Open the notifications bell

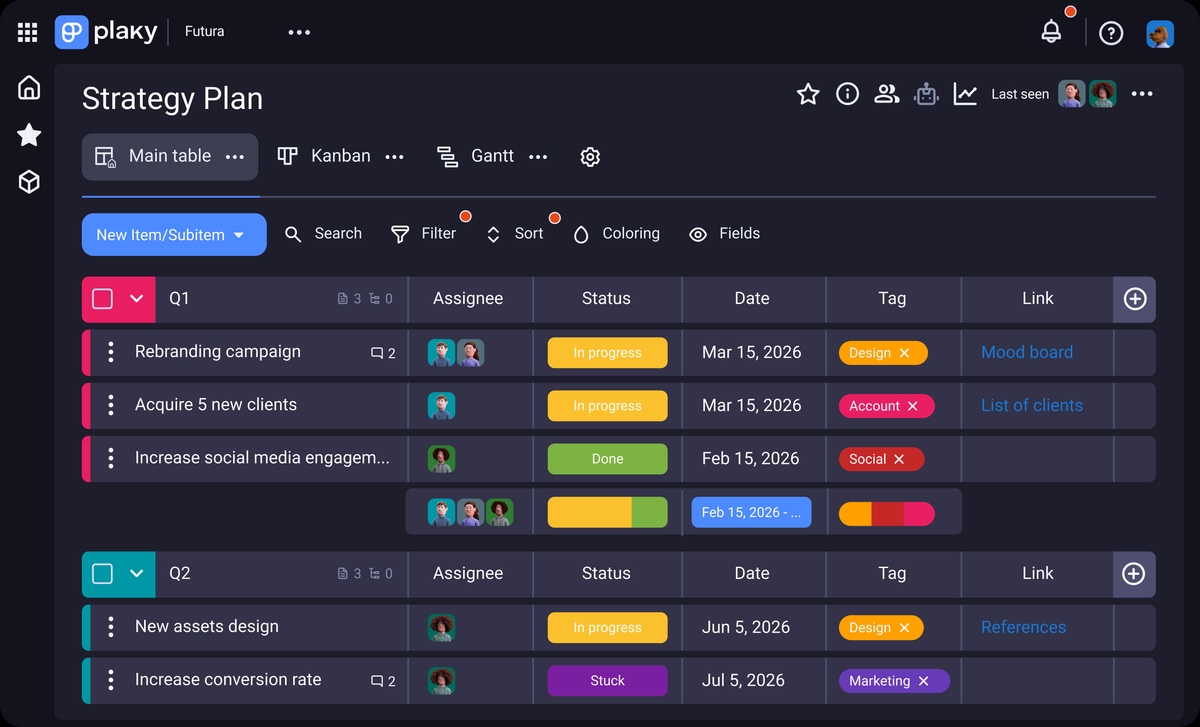tap(1051, 31)
